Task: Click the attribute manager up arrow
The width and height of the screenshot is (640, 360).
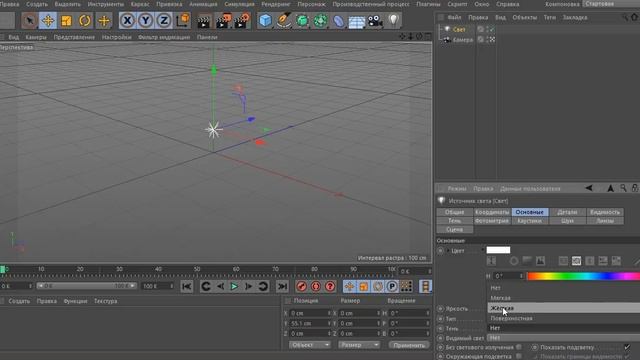Action: [611, 188]
